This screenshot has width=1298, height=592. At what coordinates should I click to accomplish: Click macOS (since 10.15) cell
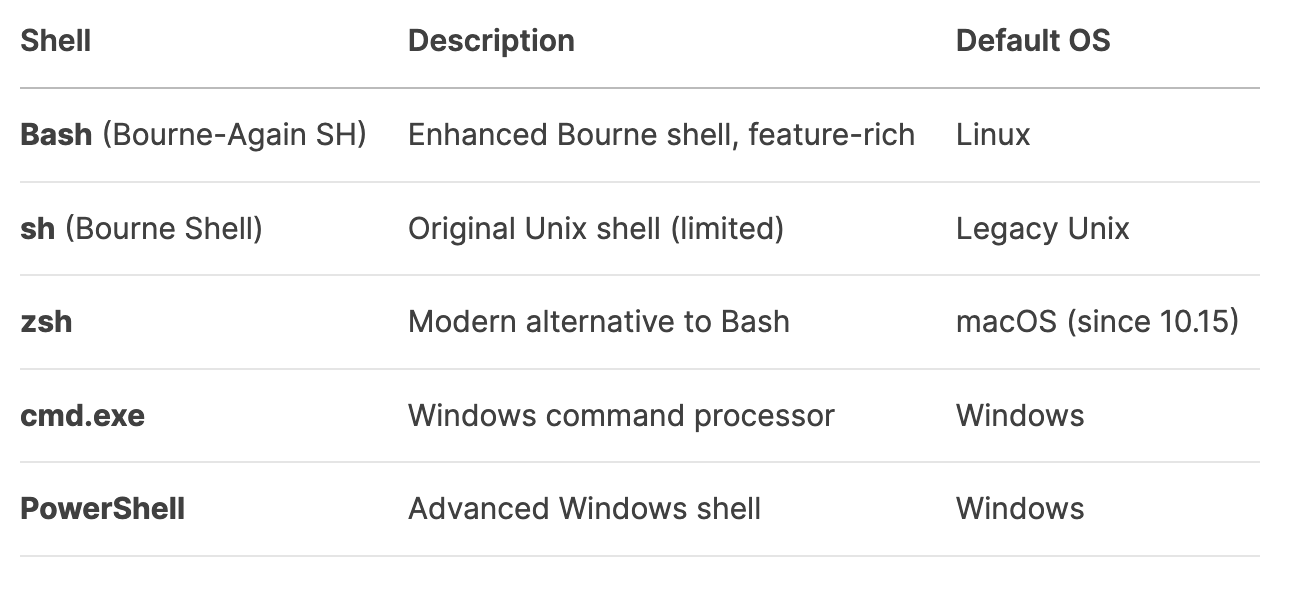click(1097, 322)
